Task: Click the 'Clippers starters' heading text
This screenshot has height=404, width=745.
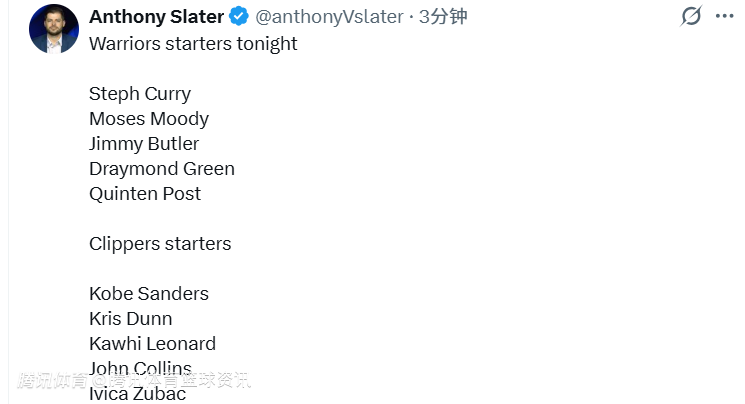Action: pos(160,243)
